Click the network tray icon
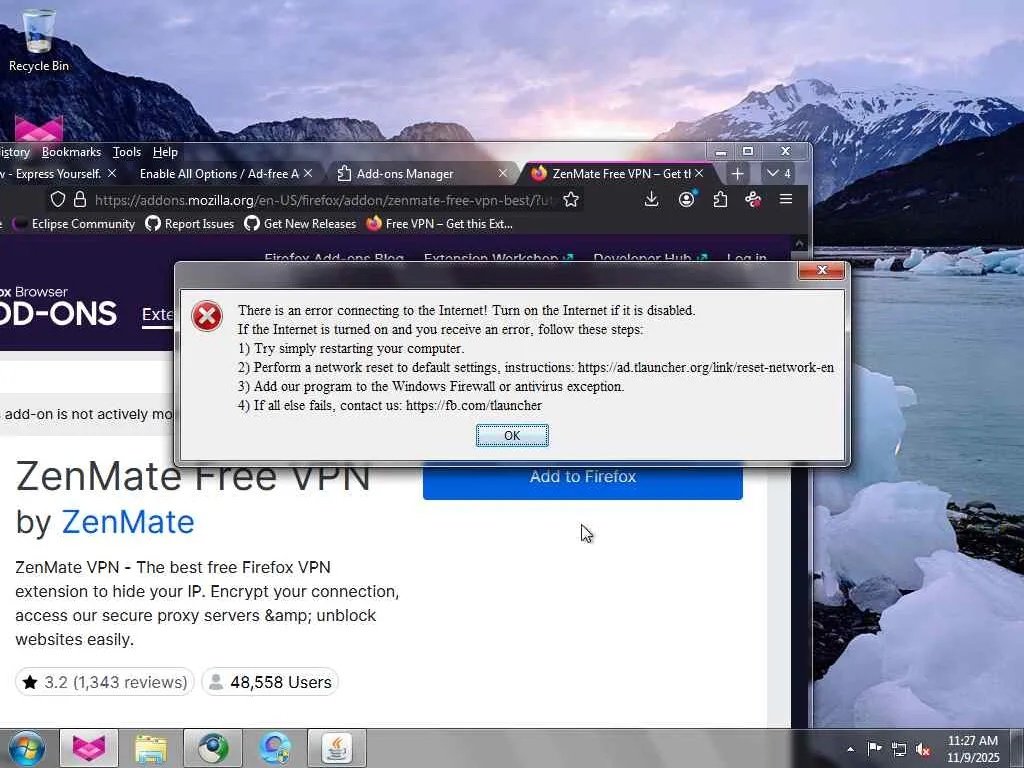 899,749
